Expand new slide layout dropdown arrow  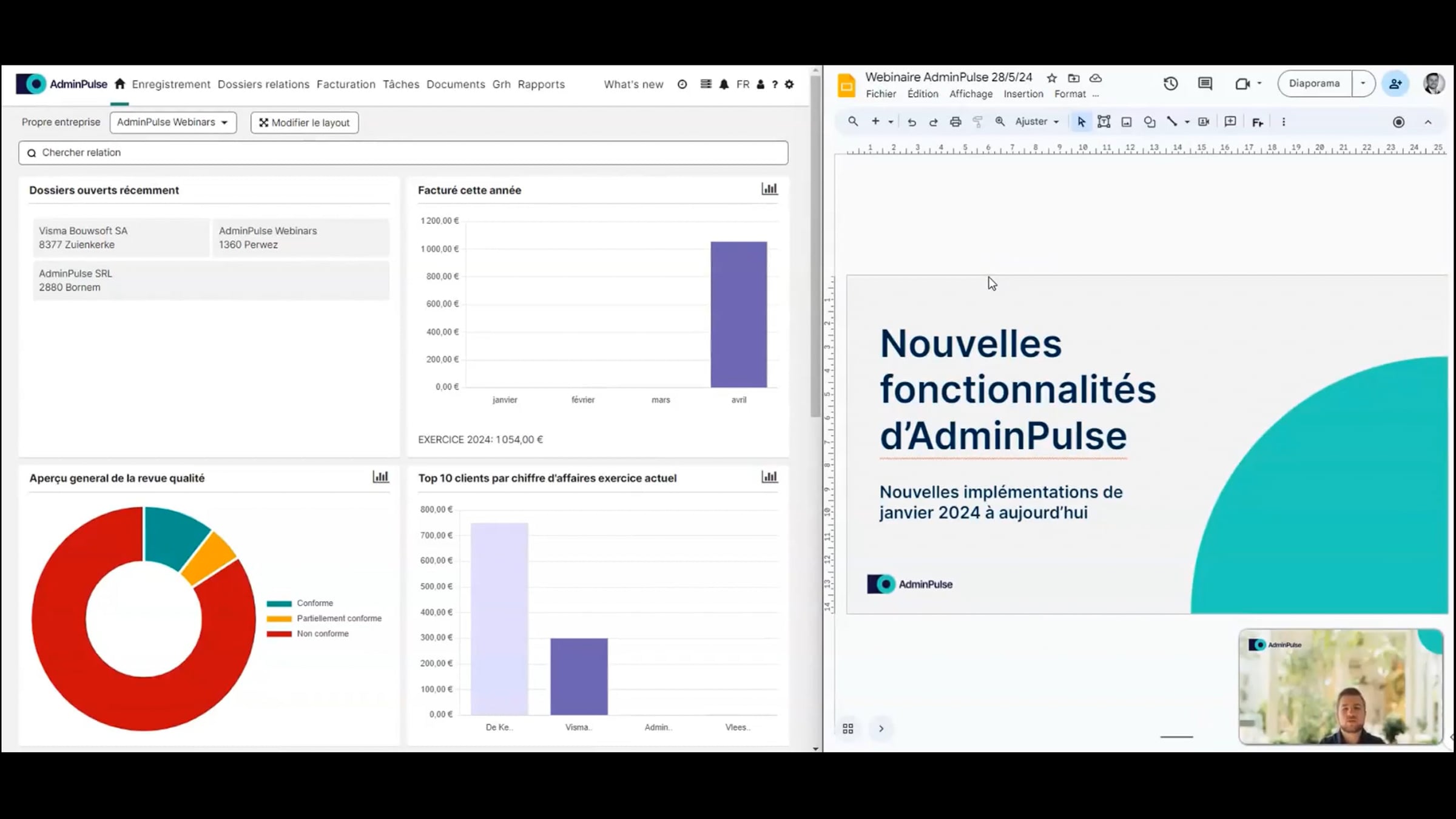point(891,122)
